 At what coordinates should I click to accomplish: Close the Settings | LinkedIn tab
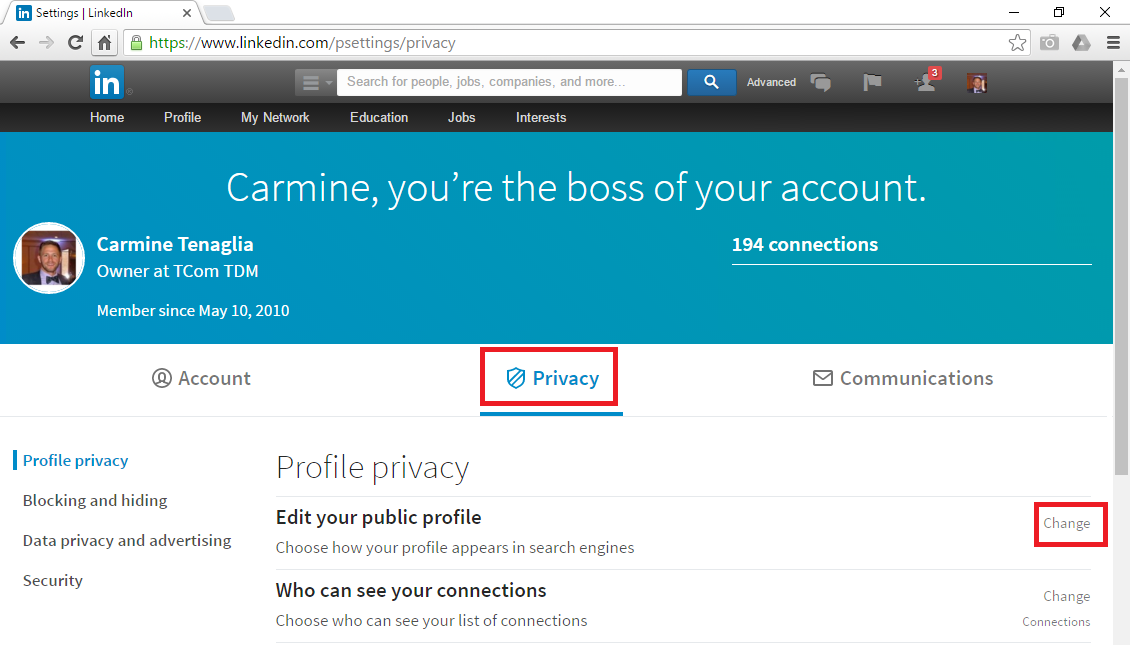coord(187,13)
